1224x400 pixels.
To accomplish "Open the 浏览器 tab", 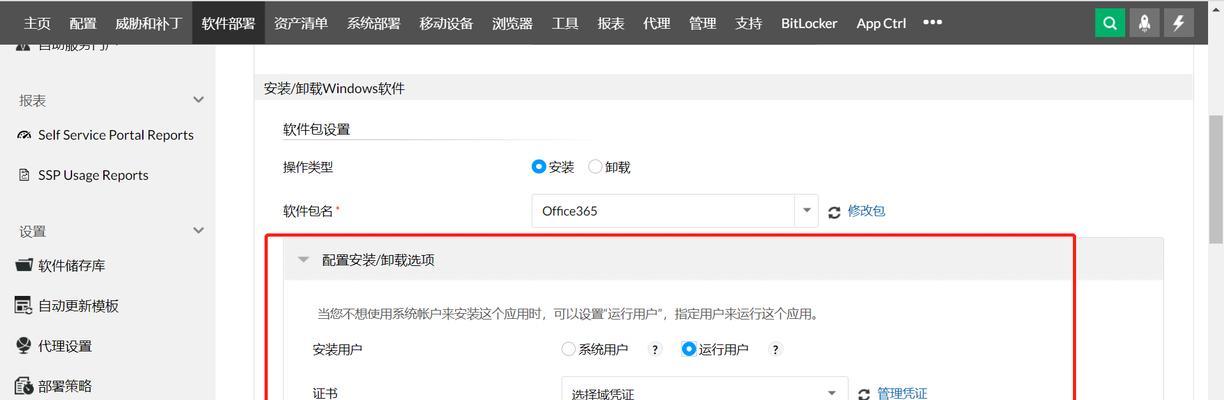I will 512,23.
